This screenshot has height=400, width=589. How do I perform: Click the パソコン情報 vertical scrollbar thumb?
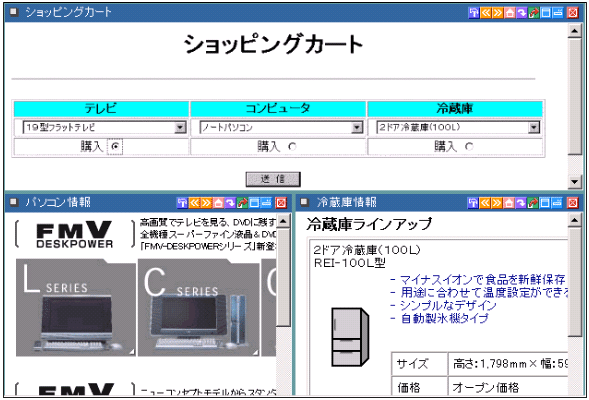click(x=283, y=277)
